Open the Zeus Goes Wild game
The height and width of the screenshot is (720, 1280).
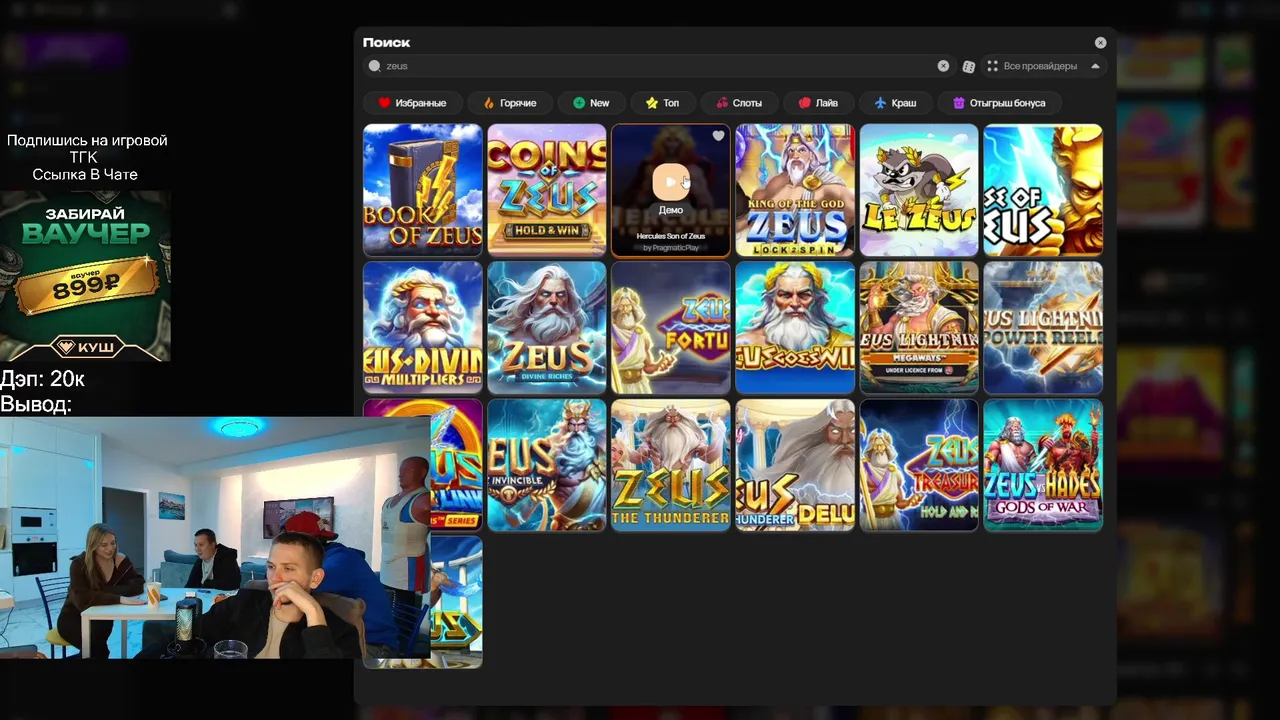[795, 328]
